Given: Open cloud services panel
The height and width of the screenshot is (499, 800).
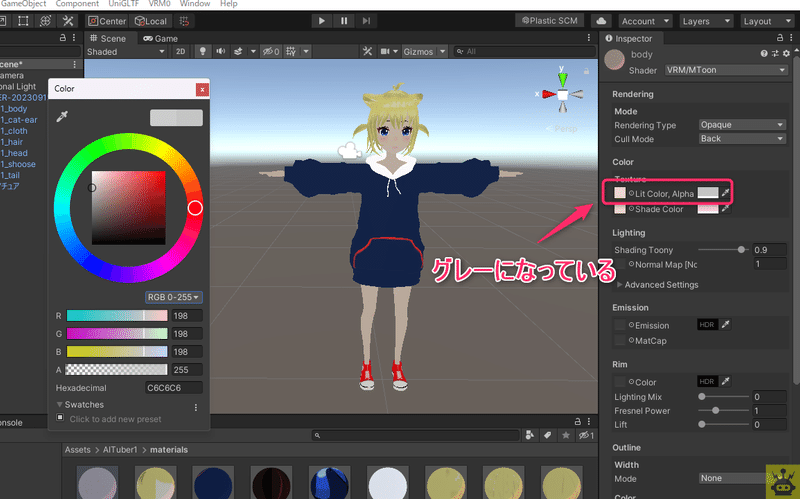Looking at the screenshot, I should pyautogui.click(x=602, y=21).
